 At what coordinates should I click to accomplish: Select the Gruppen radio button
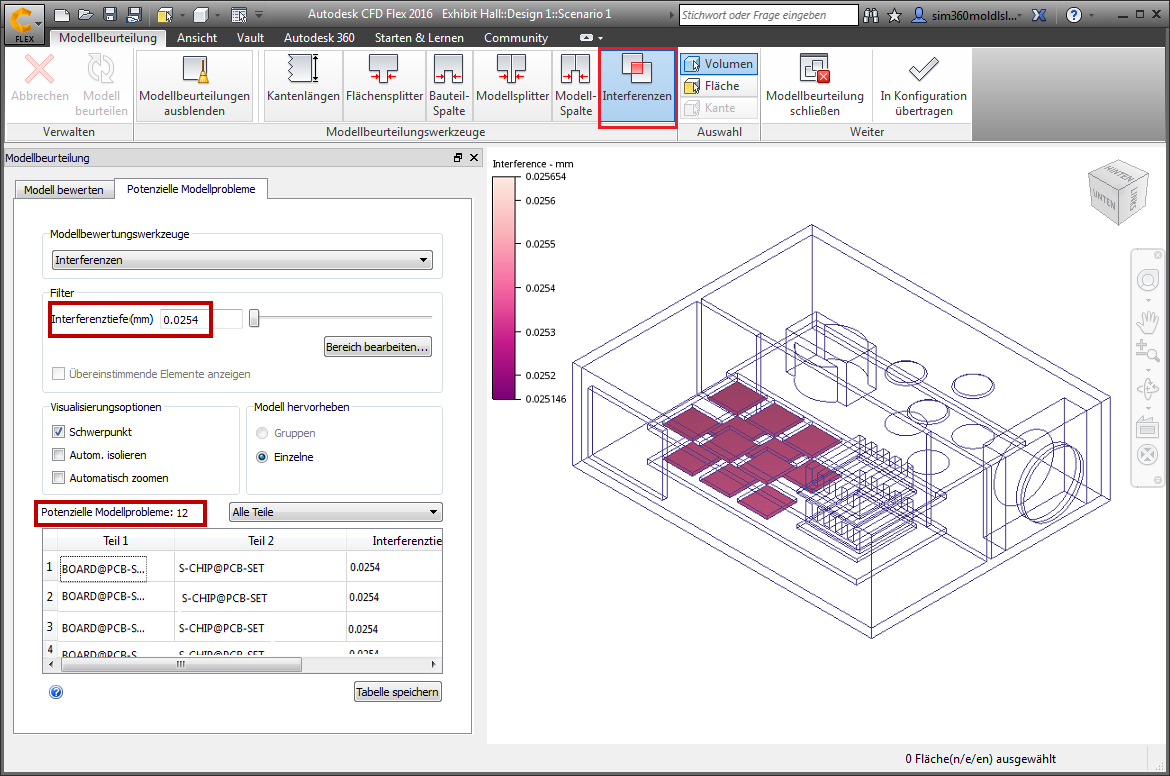pos(262,434)
